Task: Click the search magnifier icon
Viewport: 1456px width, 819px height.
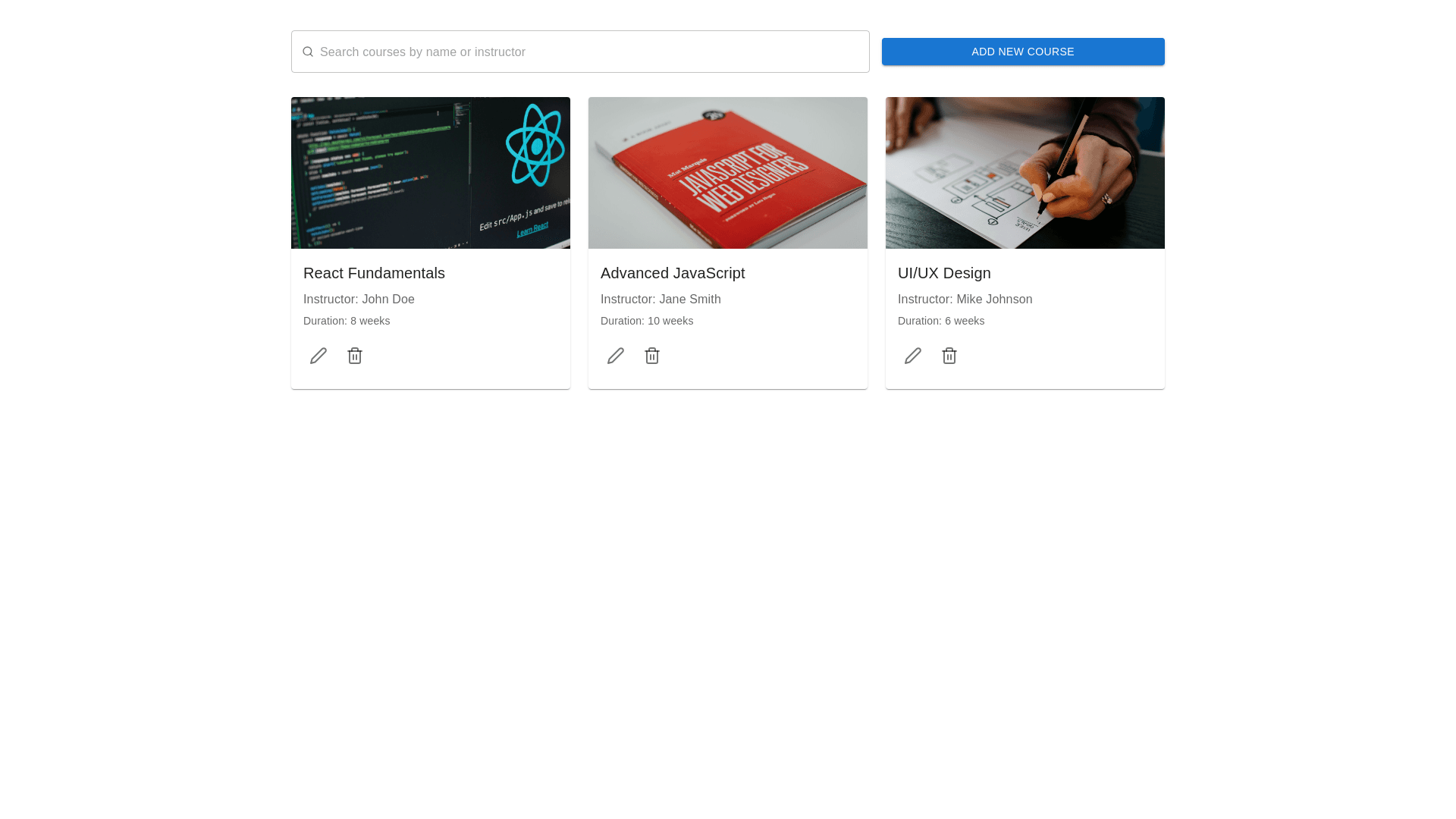Action: click(x=308, y=52)
